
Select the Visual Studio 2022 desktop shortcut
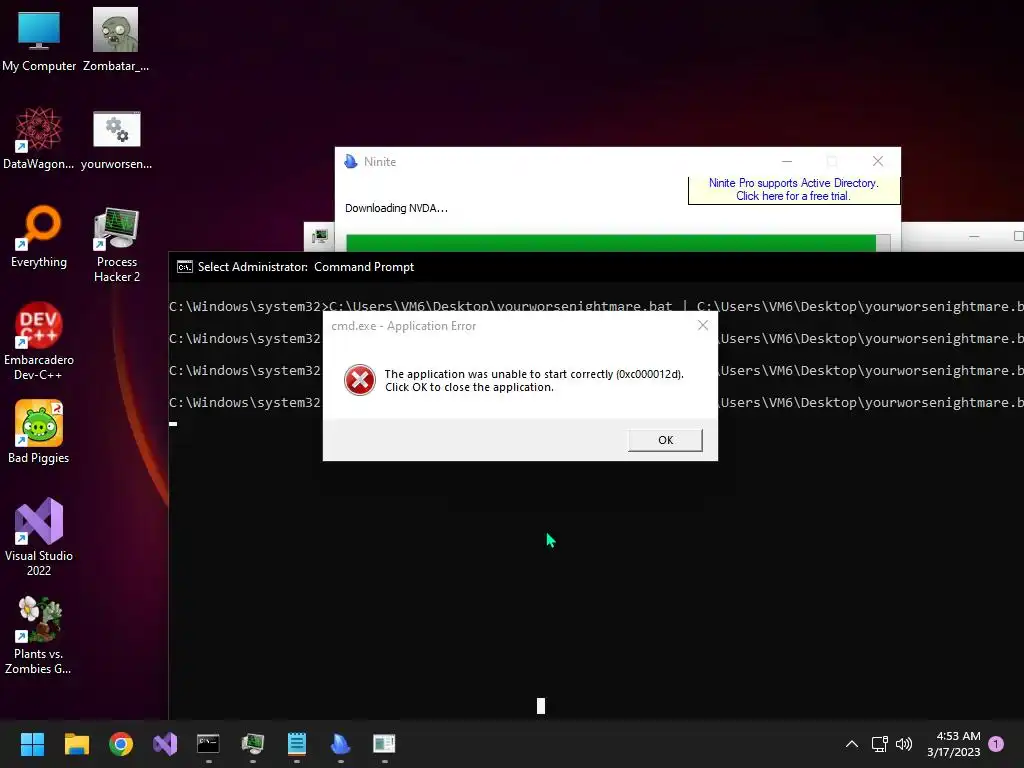39,537
